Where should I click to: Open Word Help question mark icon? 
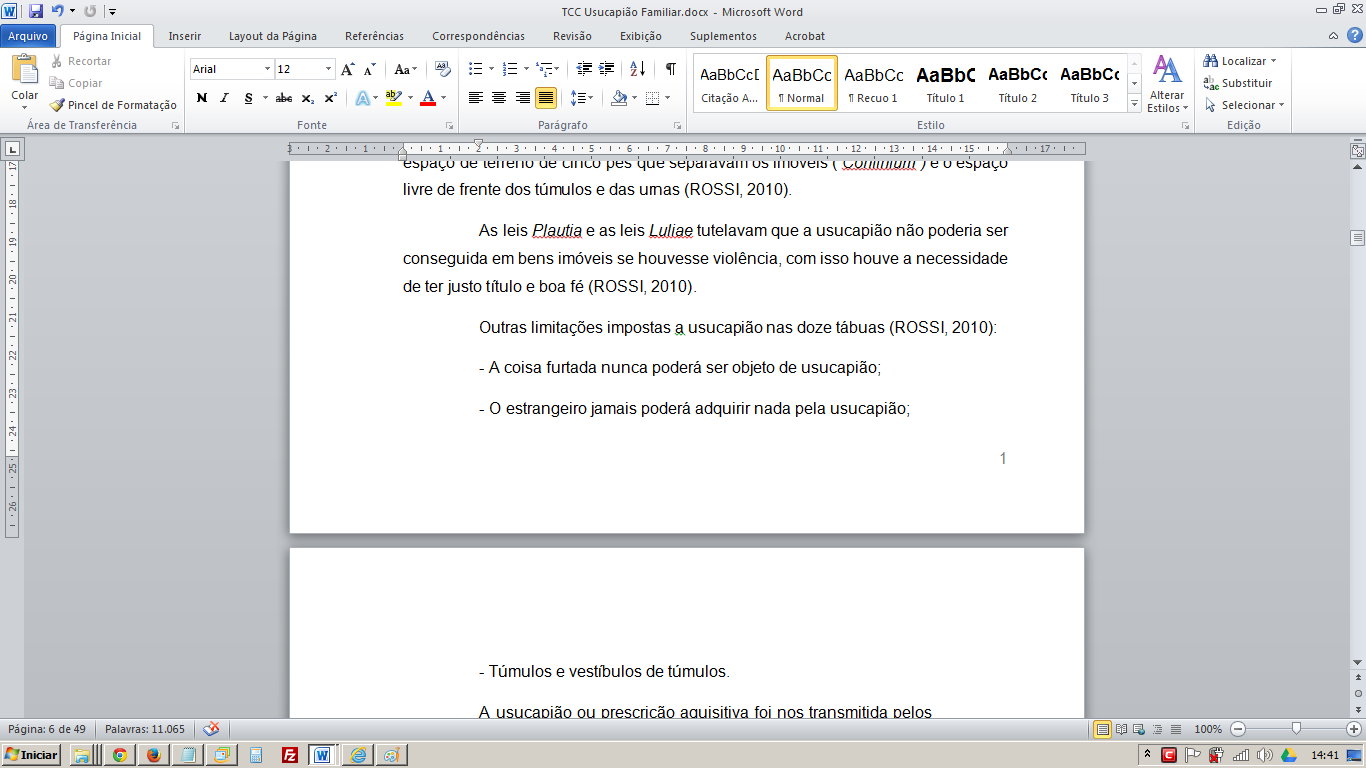click(1354, 36)
